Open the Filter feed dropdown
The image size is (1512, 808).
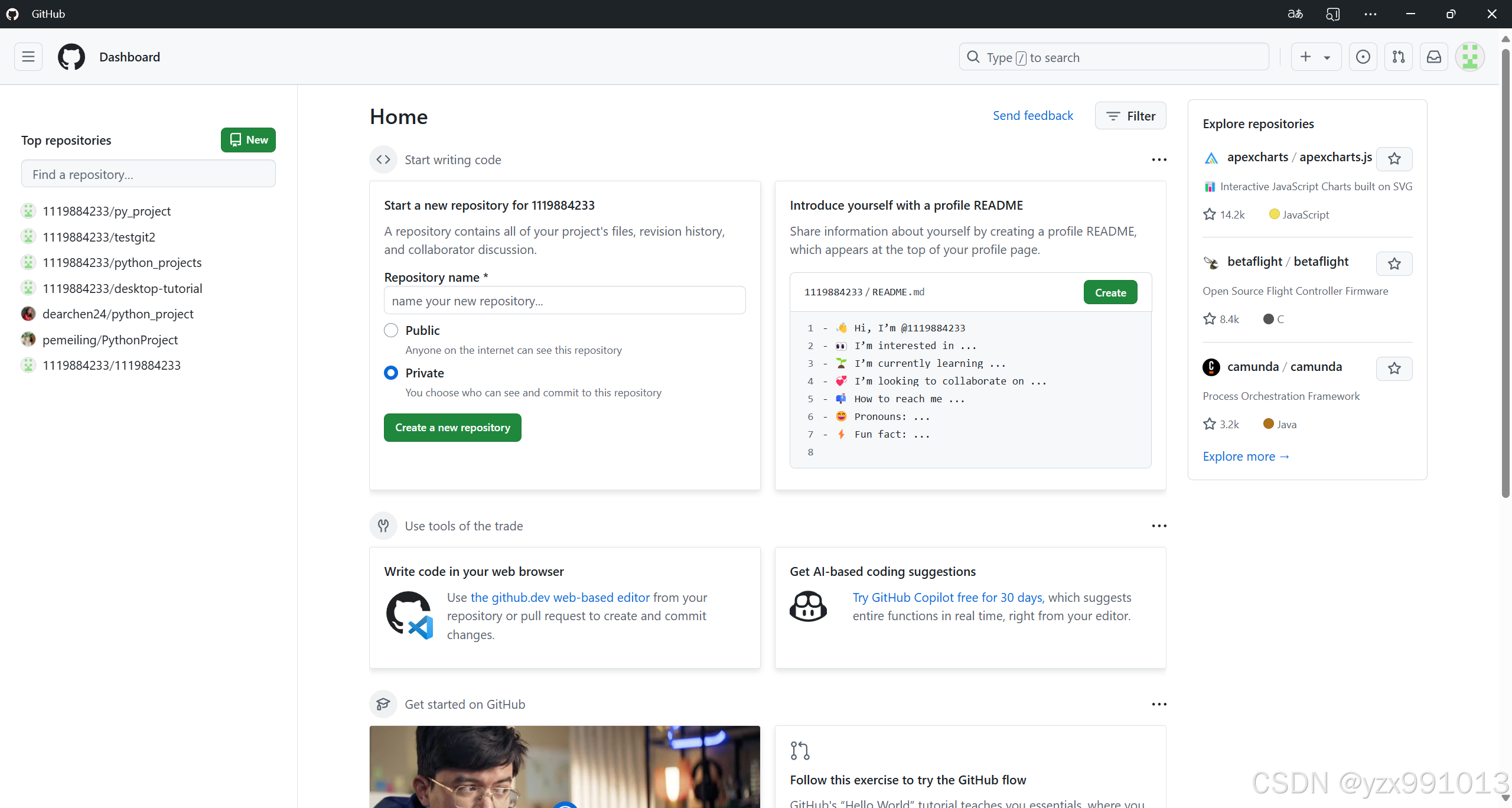point(1130,116)
